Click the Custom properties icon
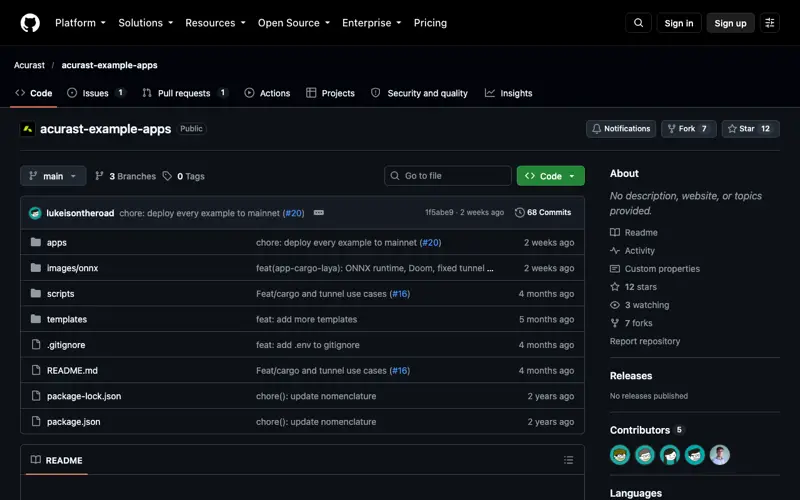The height and width of the screenshot is (500, 800). point(615,269)
